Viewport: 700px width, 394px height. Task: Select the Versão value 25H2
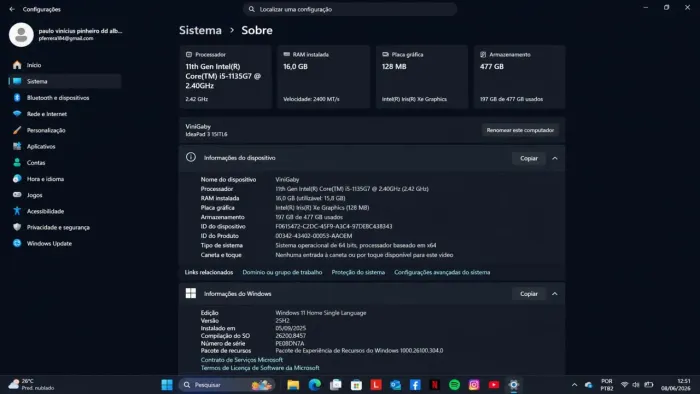(x=282, y=320)
